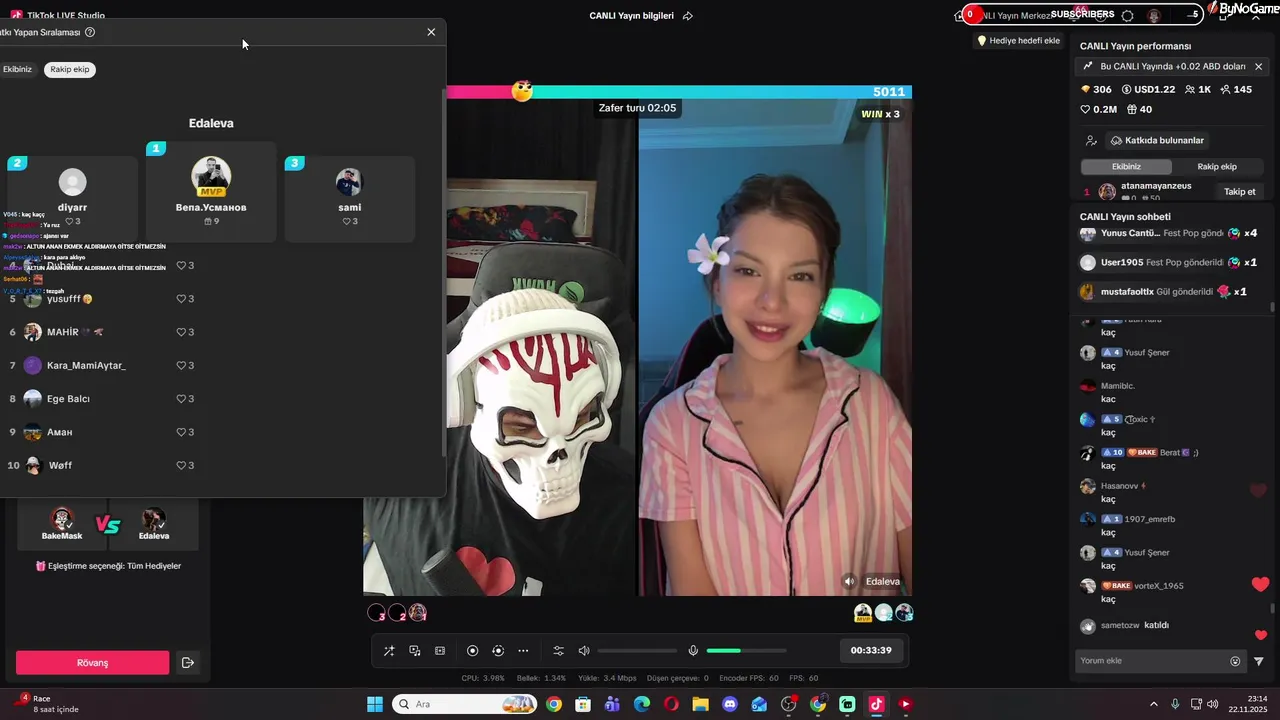Screen dimensions: 1280x720
Task: Select third place card sami
Action: [349, 199]
